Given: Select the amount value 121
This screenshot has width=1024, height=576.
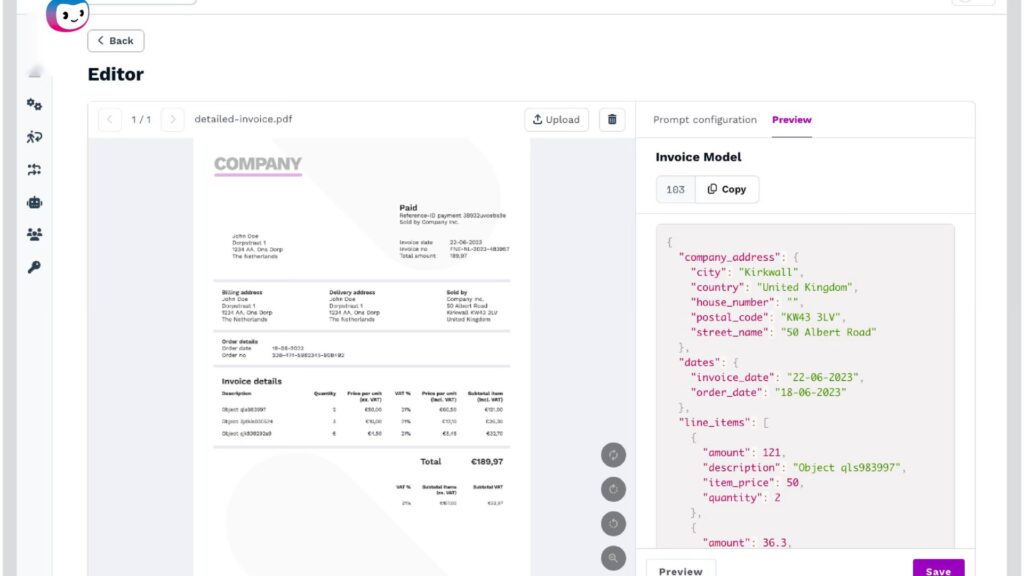Looking at the screenshot, I should pos(771,453).
